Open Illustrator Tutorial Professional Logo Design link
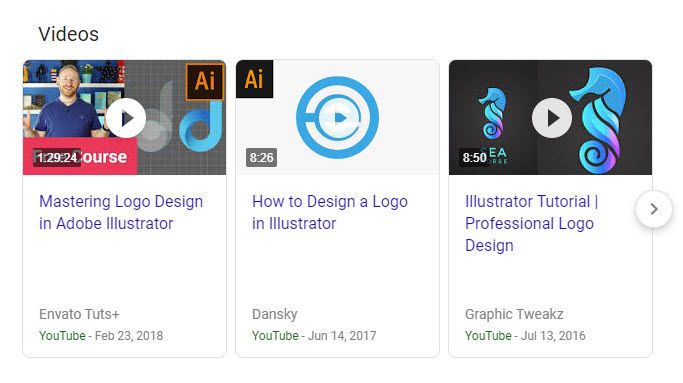Image resolution: width=683 pixels, height=383 pixels. coord(531,223)
